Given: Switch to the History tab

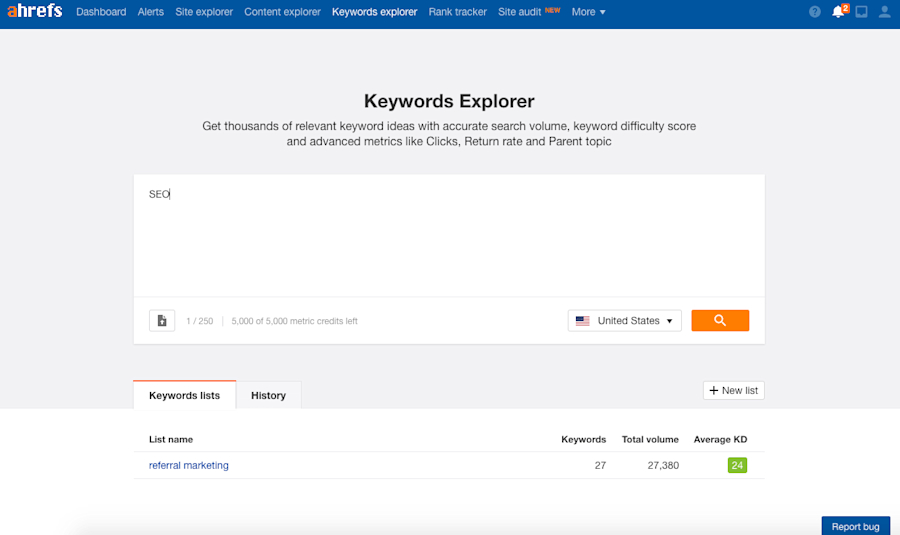Looking at the screenshot, I should pos(268,395).
